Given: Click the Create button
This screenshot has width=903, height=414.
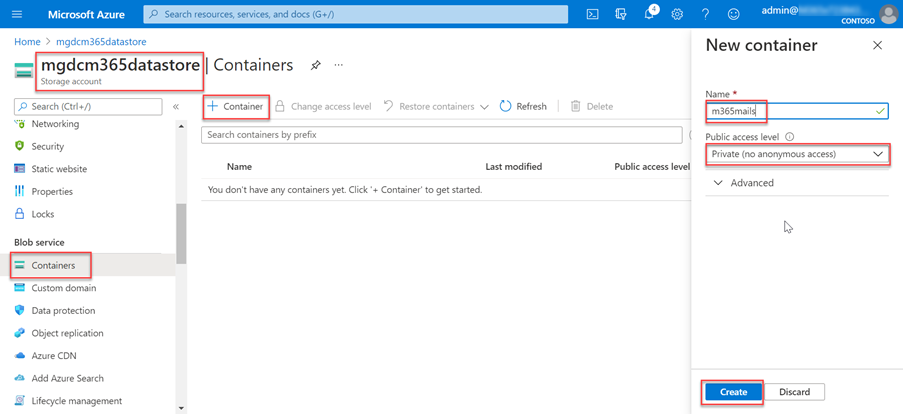Looking at the screenshot, I should click(x=733, y=392).
